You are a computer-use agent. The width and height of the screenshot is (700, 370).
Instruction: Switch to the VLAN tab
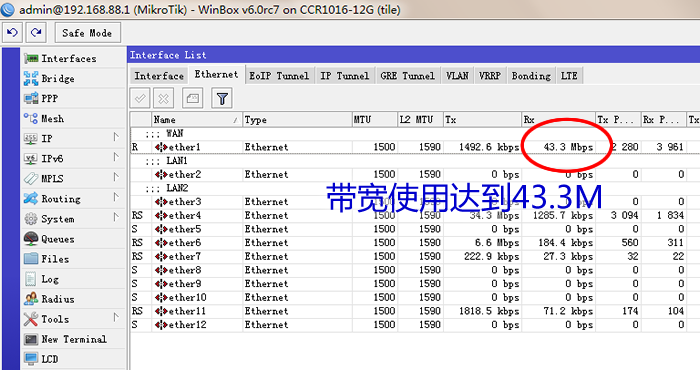click(x=457, y=76)
